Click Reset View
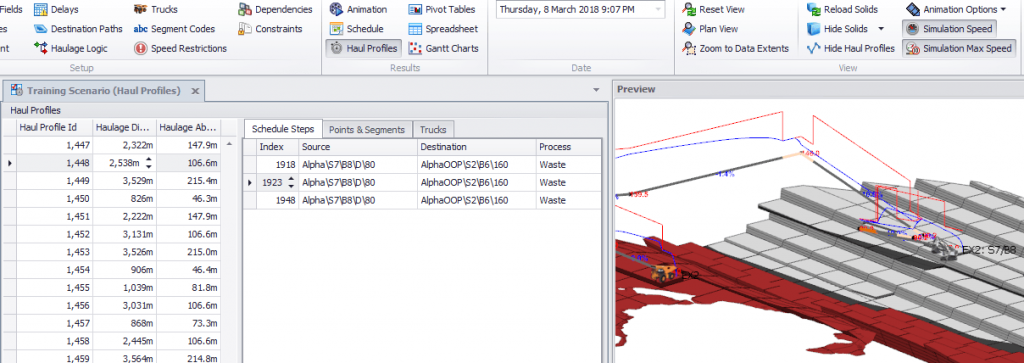 pyautogui.click(x=713, y=10)
